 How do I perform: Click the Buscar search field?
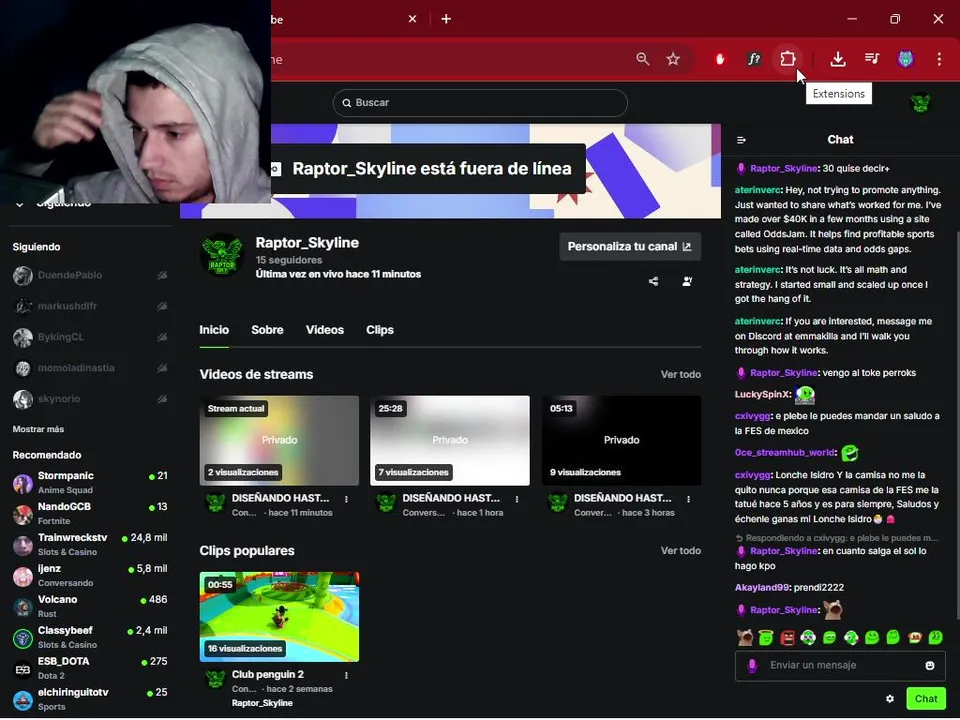point(480,103)
